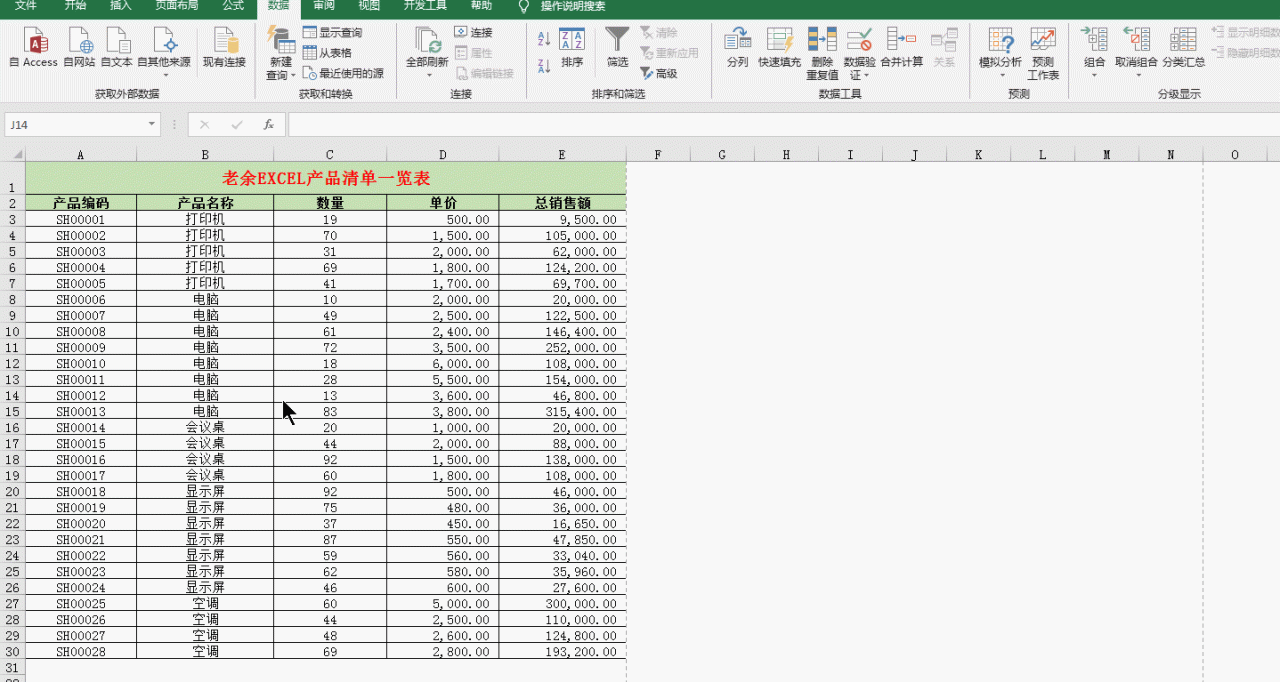
Task: Click 显示查询 show queries
Action: click(333, 33)
